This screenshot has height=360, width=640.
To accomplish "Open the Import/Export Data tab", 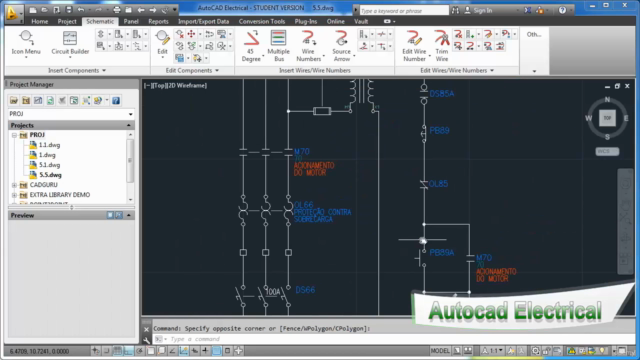I will pyautogui.click(x=203, y=21).
